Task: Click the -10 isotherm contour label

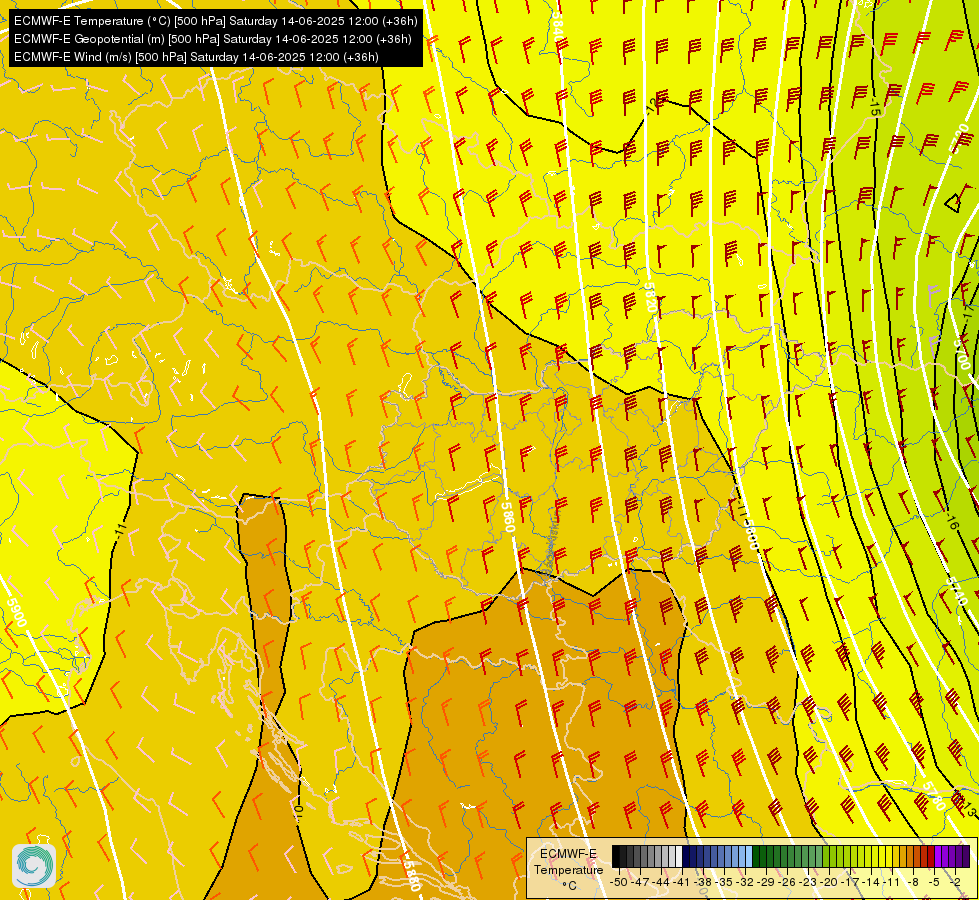Action: coord(298,812)
